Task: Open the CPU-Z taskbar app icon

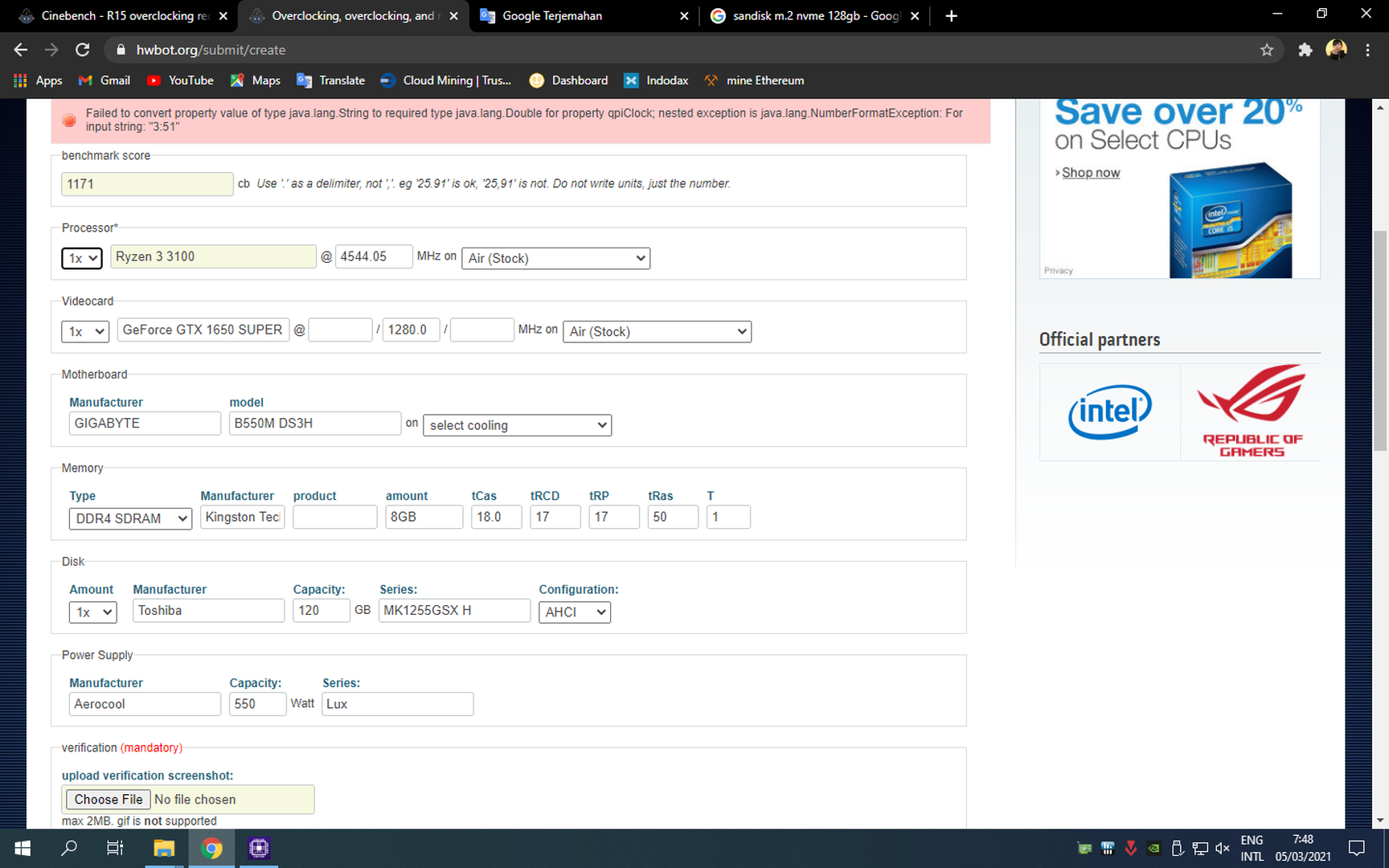Action: click(x=259, y=848)
